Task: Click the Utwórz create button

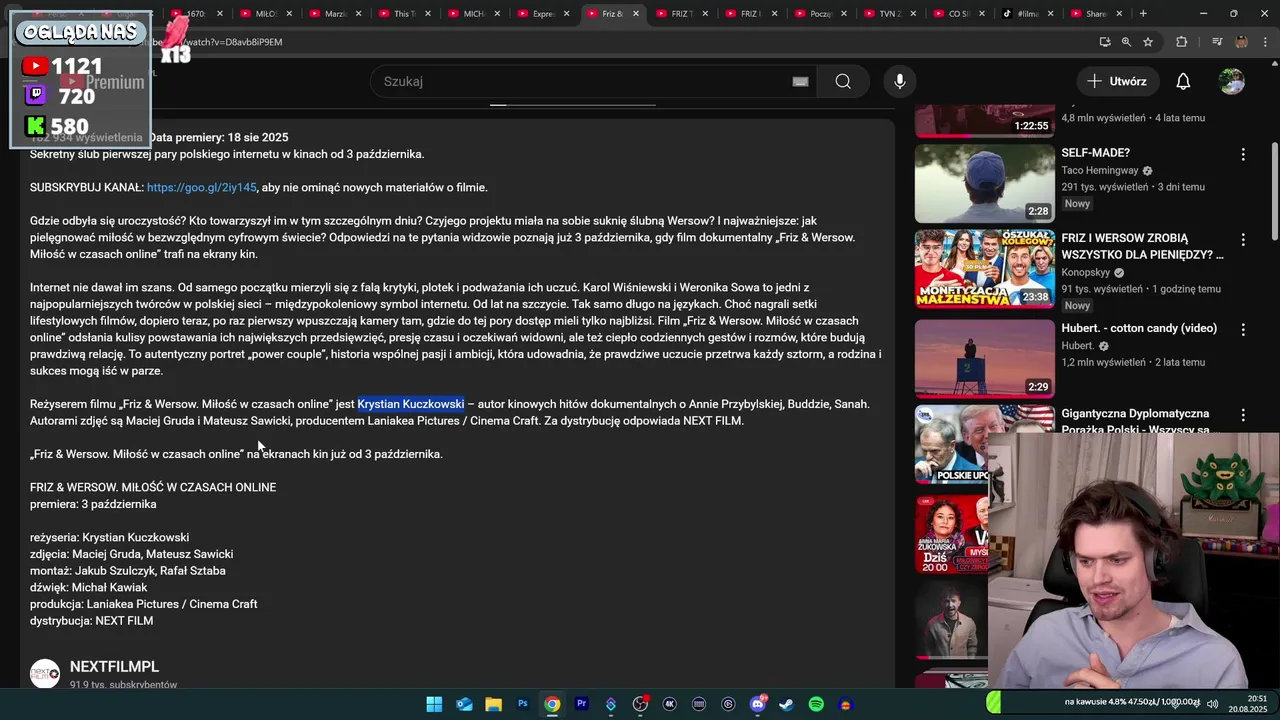Action: tap(1117, 81)
